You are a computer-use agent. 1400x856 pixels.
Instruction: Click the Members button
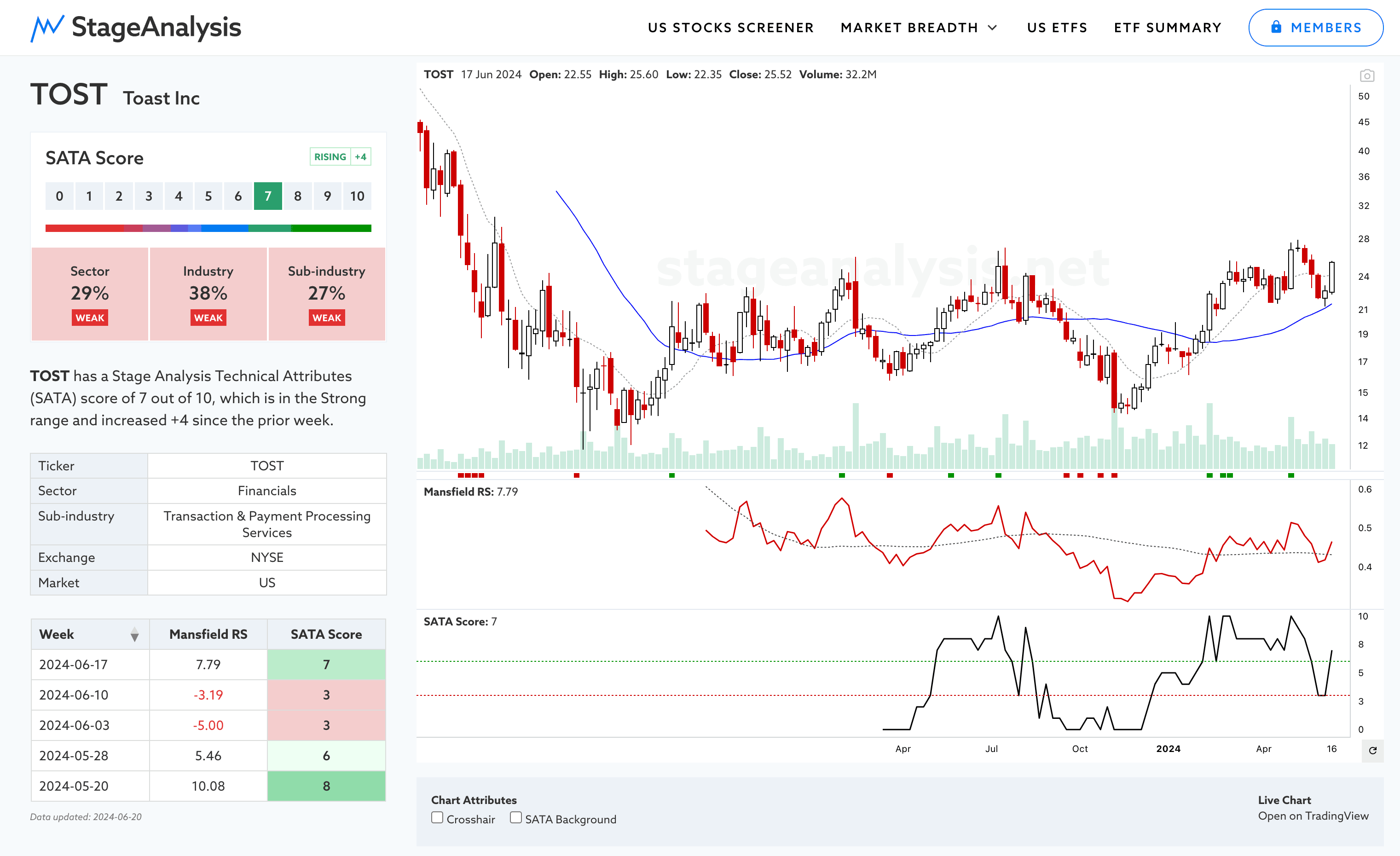(x=1315, y=28)
